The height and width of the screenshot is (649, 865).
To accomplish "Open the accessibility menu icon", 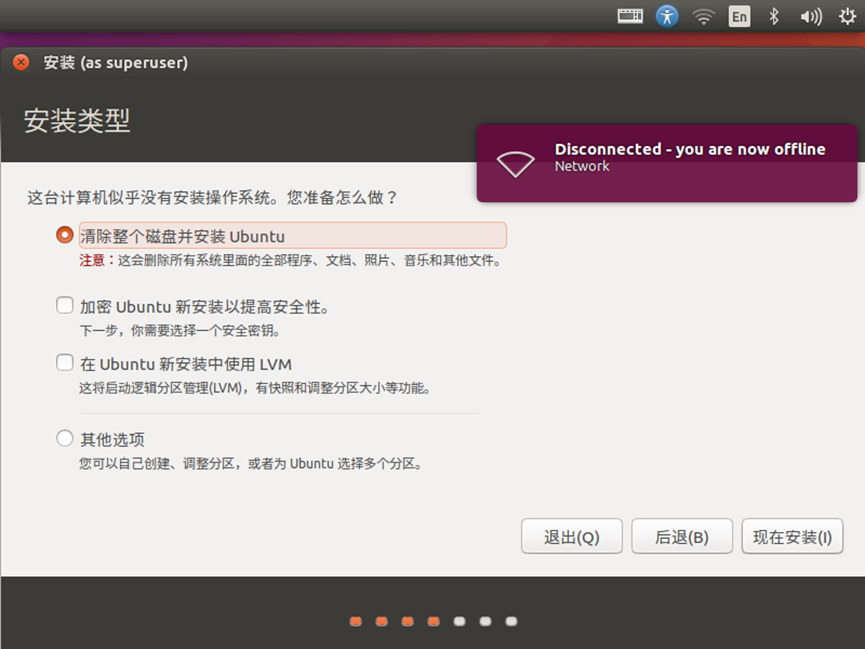I will (667, 16).
